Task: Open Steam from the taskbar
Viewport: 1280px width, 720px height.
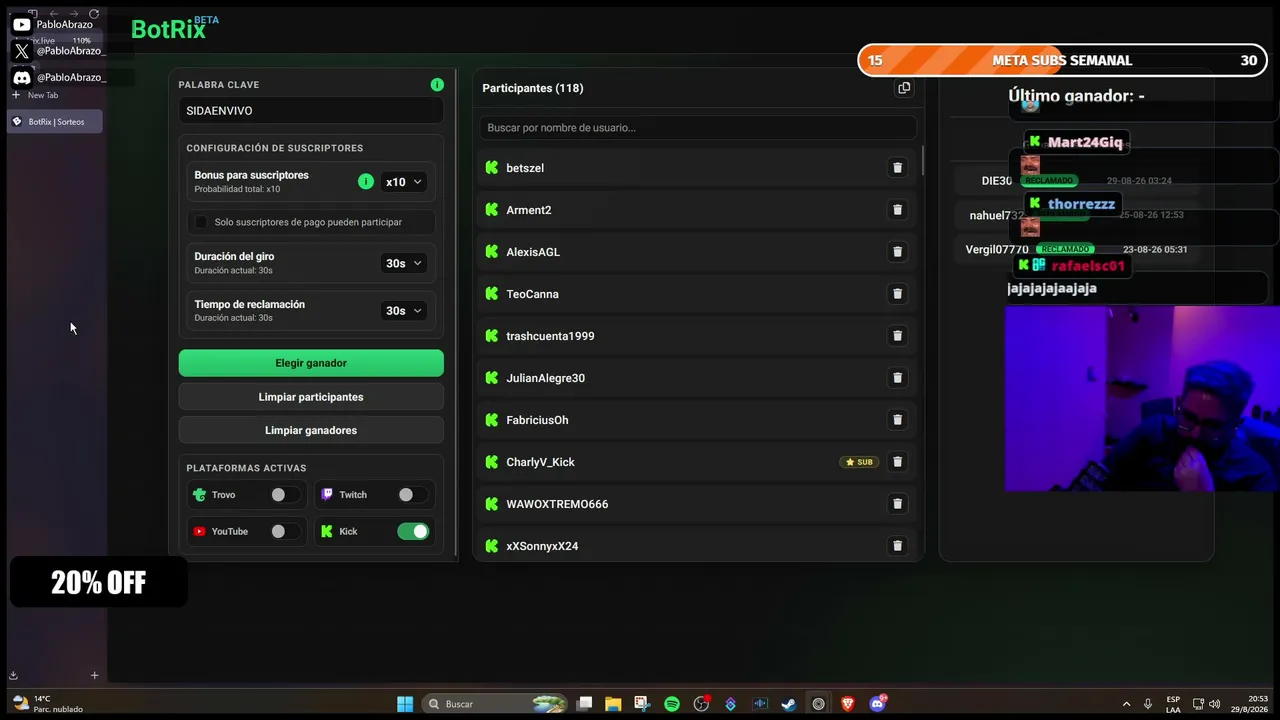Action: (x=789, y=704)
